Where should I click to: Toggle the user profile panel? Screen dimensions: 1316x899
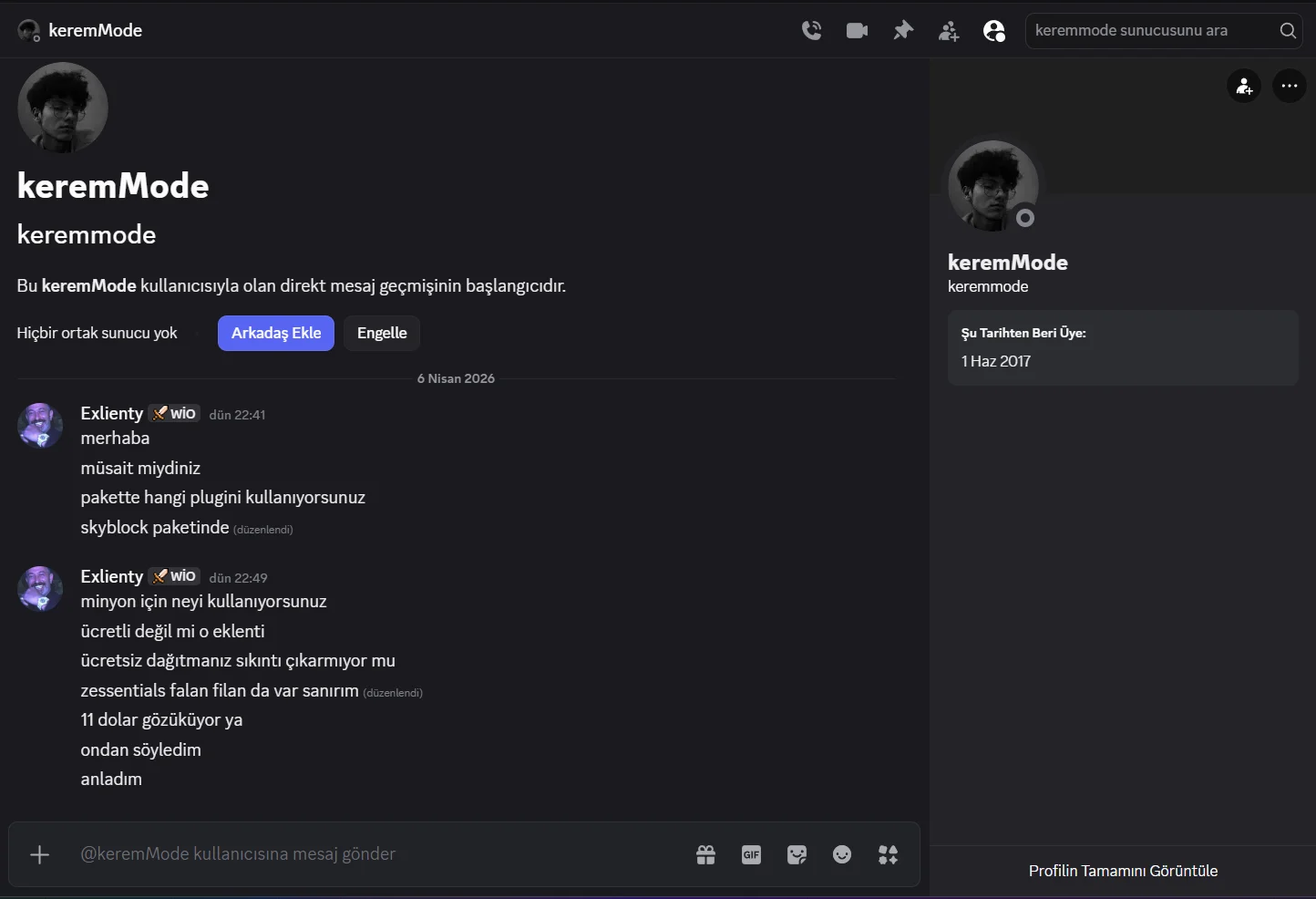[994, 31]
